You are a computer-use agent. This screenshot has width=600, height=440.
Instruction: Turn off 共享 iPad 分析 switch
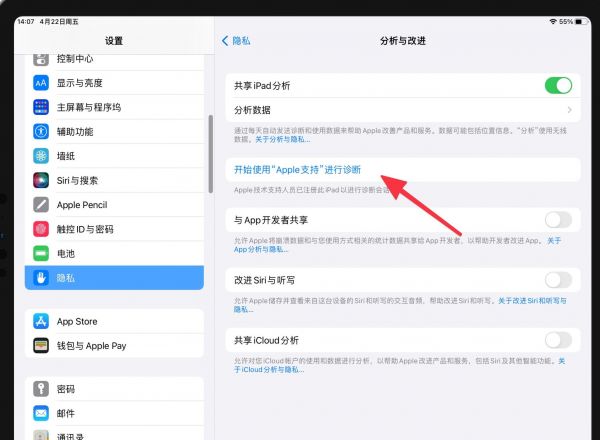(x=558, y=85)
